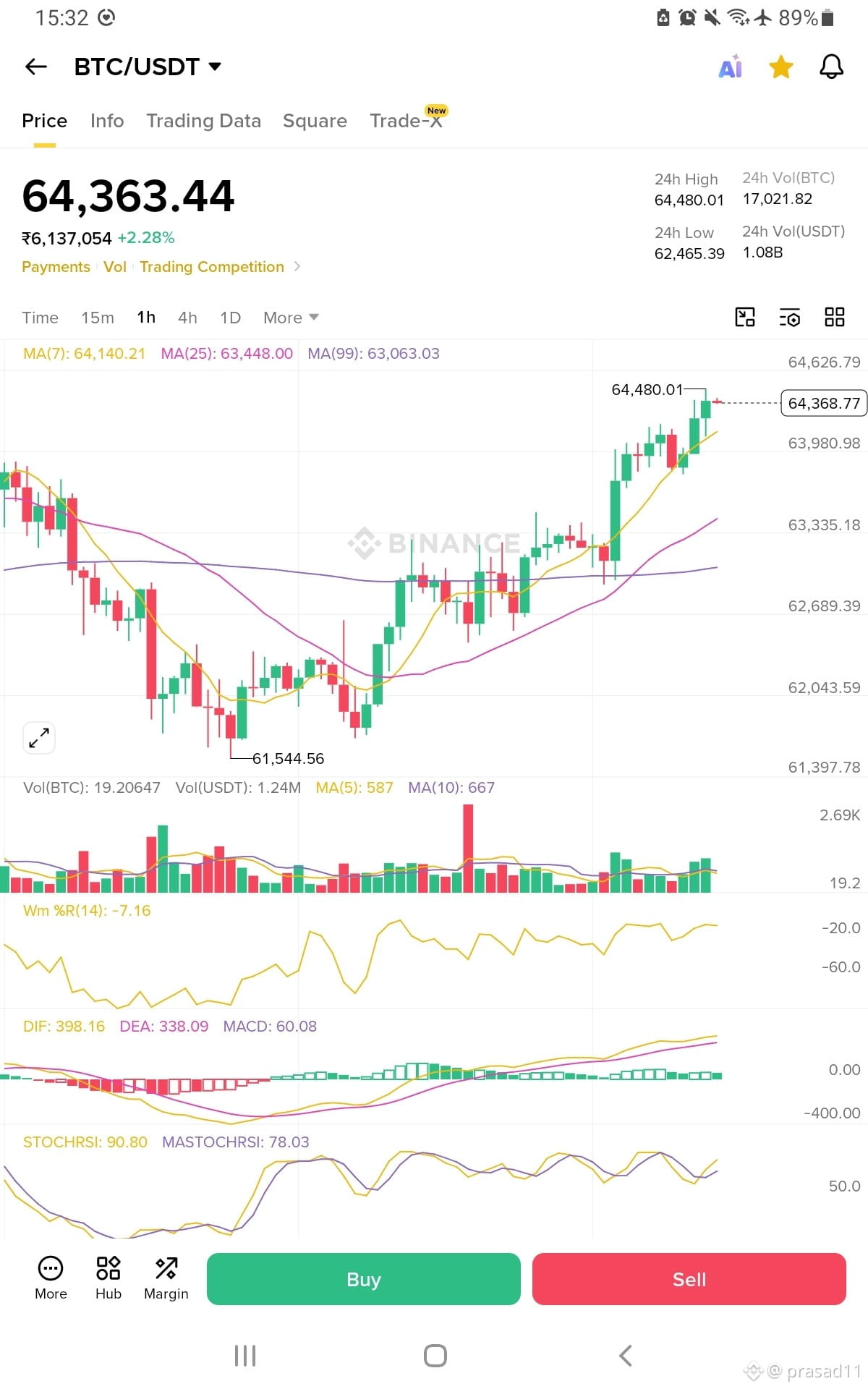
Task: Tap the Payments tag link
Action: 56,267
